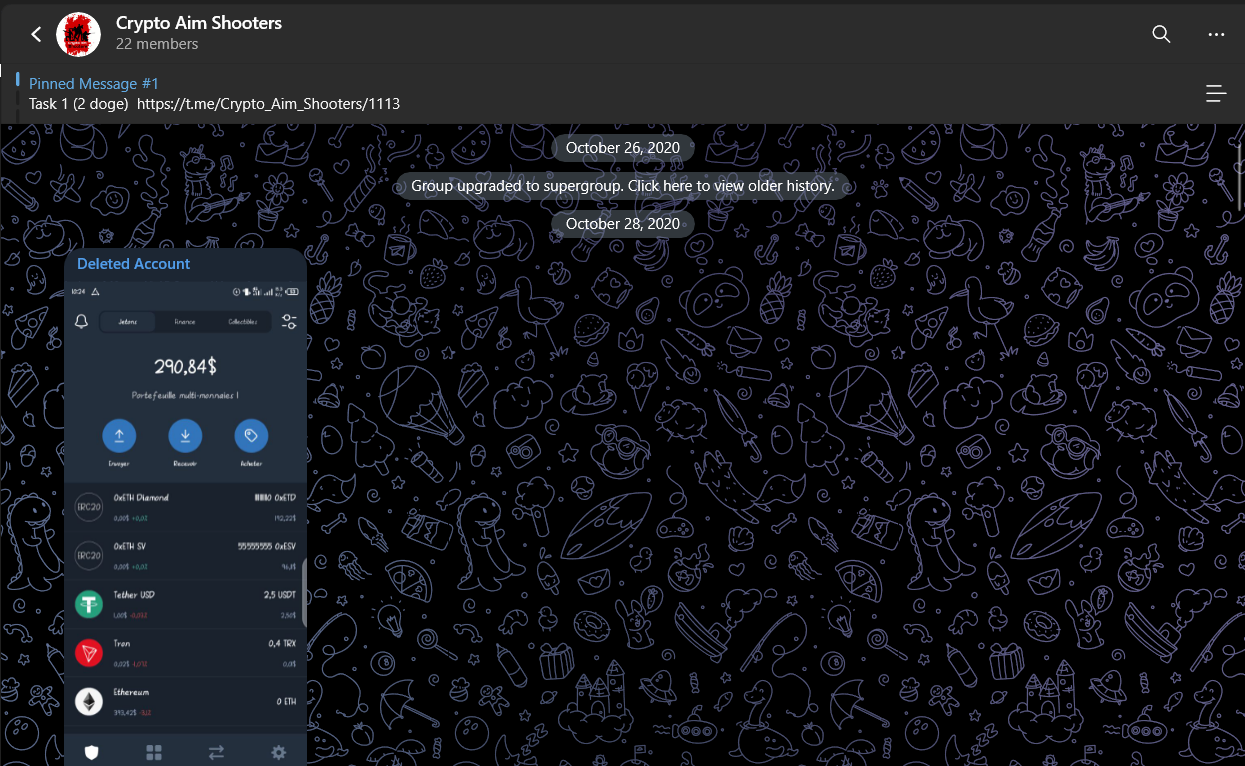
Task: Show the pinned messages list icon
Action: [x=1216, y=94]
